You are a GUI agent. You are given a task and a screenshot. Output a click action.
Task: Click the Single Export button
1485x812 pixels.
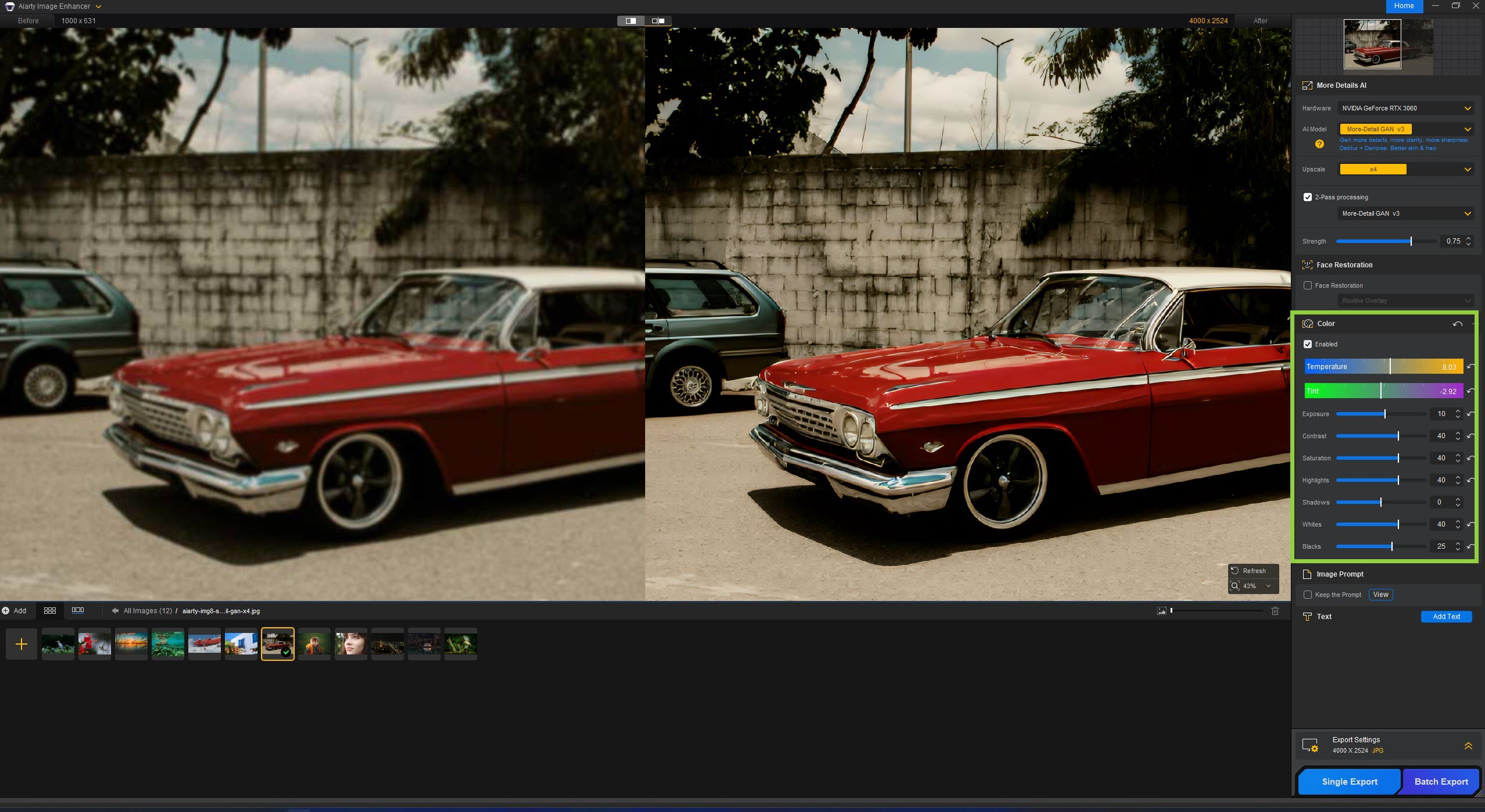pyautogui.click(x=1349, y=782)
